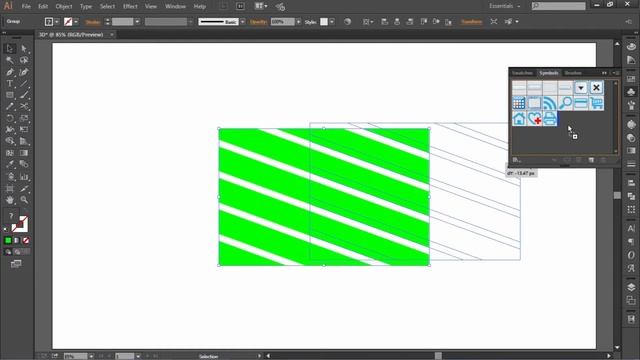This screenshot has height=360, width=640.
Task: Set fill to None (red slash)
Action: (x=26, y=240)
